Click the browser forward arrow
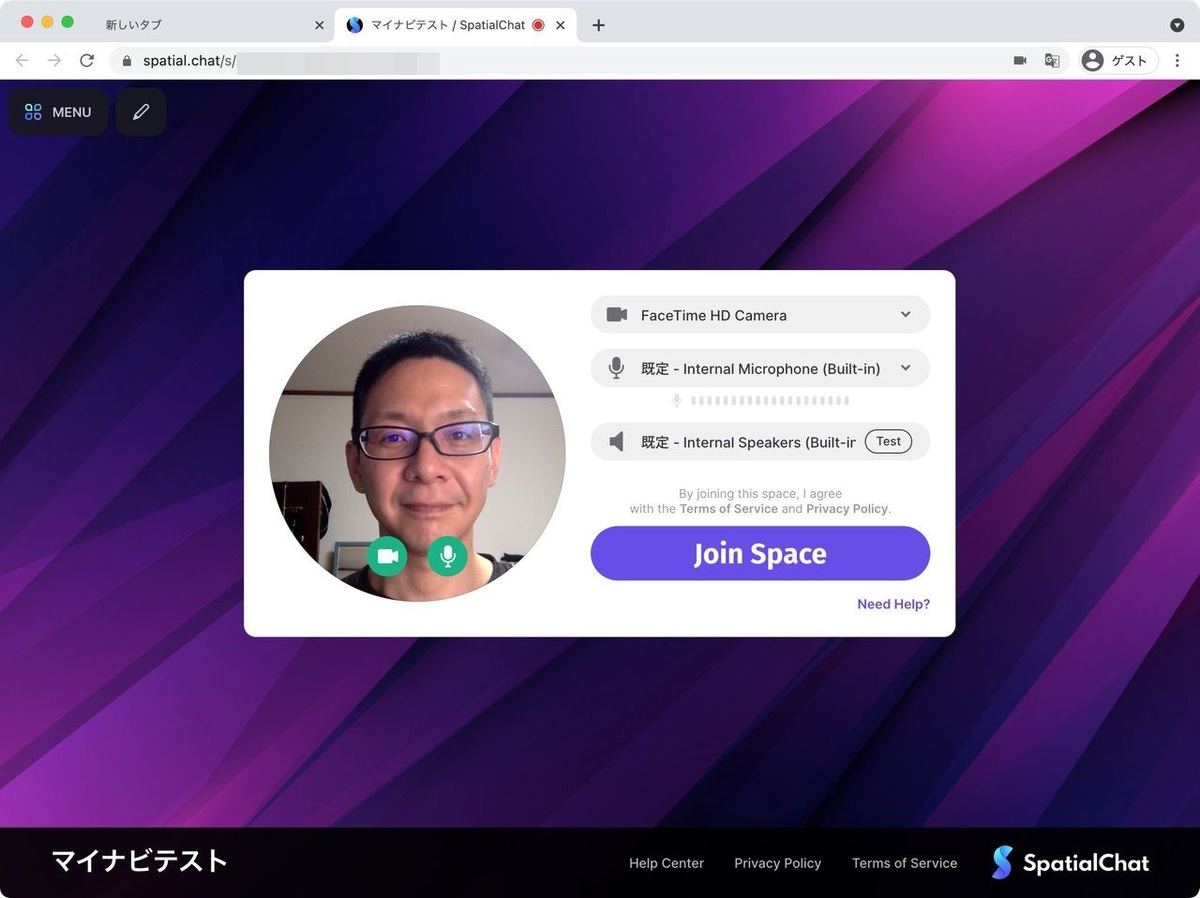The height and width of the screenshot is (898, 1200). [54, 61]
